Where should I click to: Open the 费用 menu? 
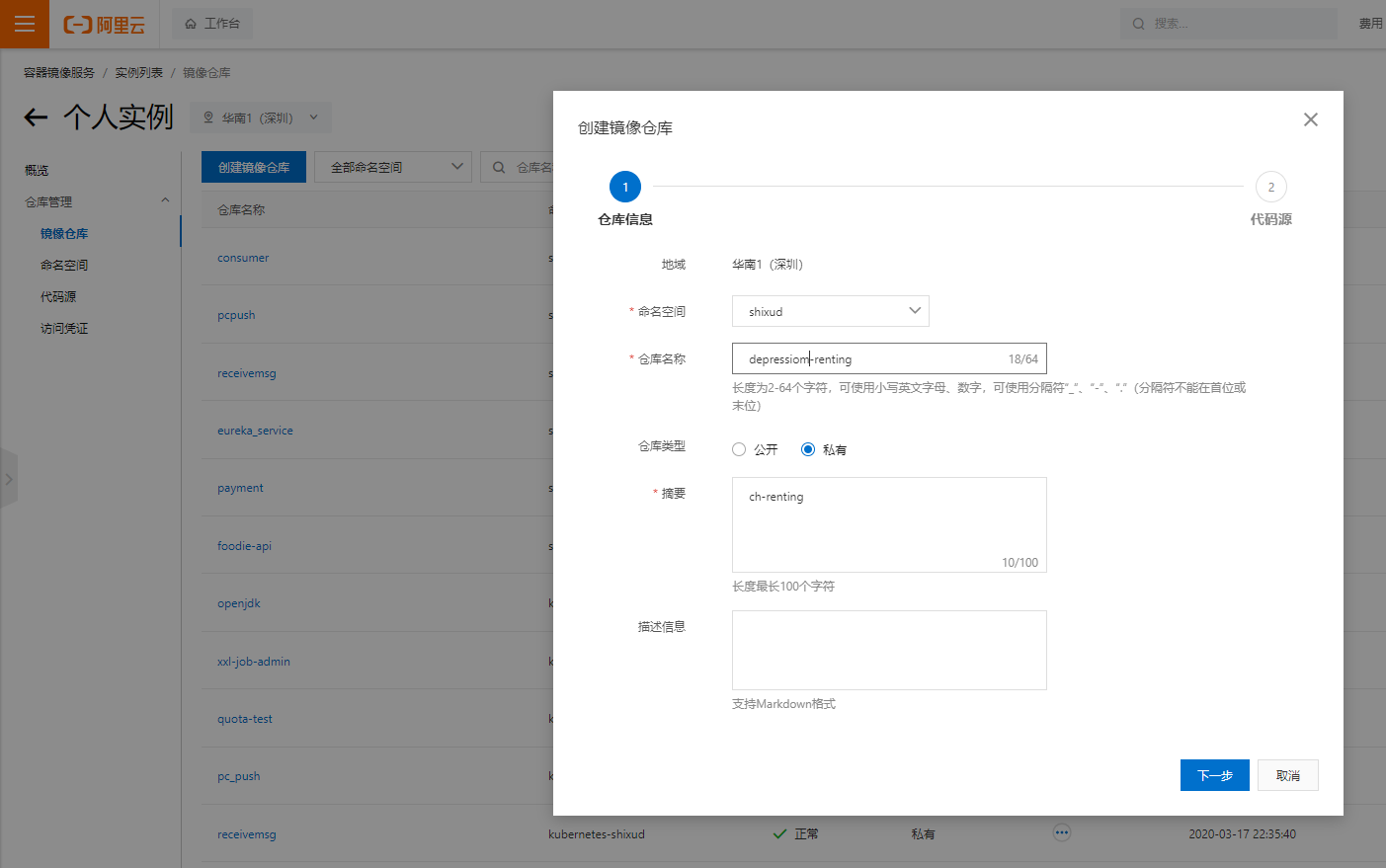coord(1371,24)
